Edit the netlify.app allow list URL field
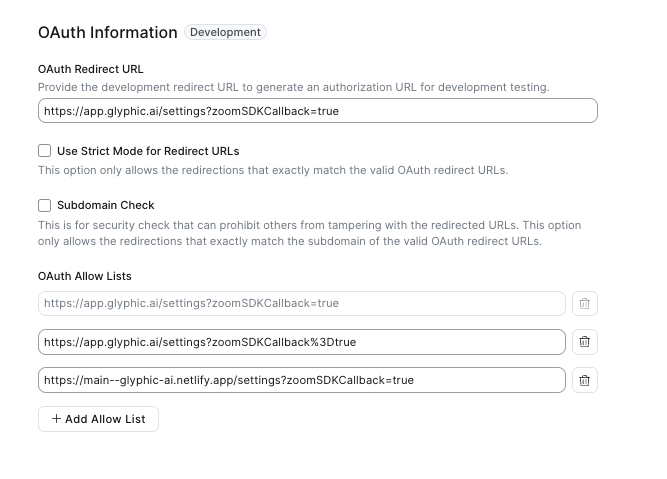 301,380
